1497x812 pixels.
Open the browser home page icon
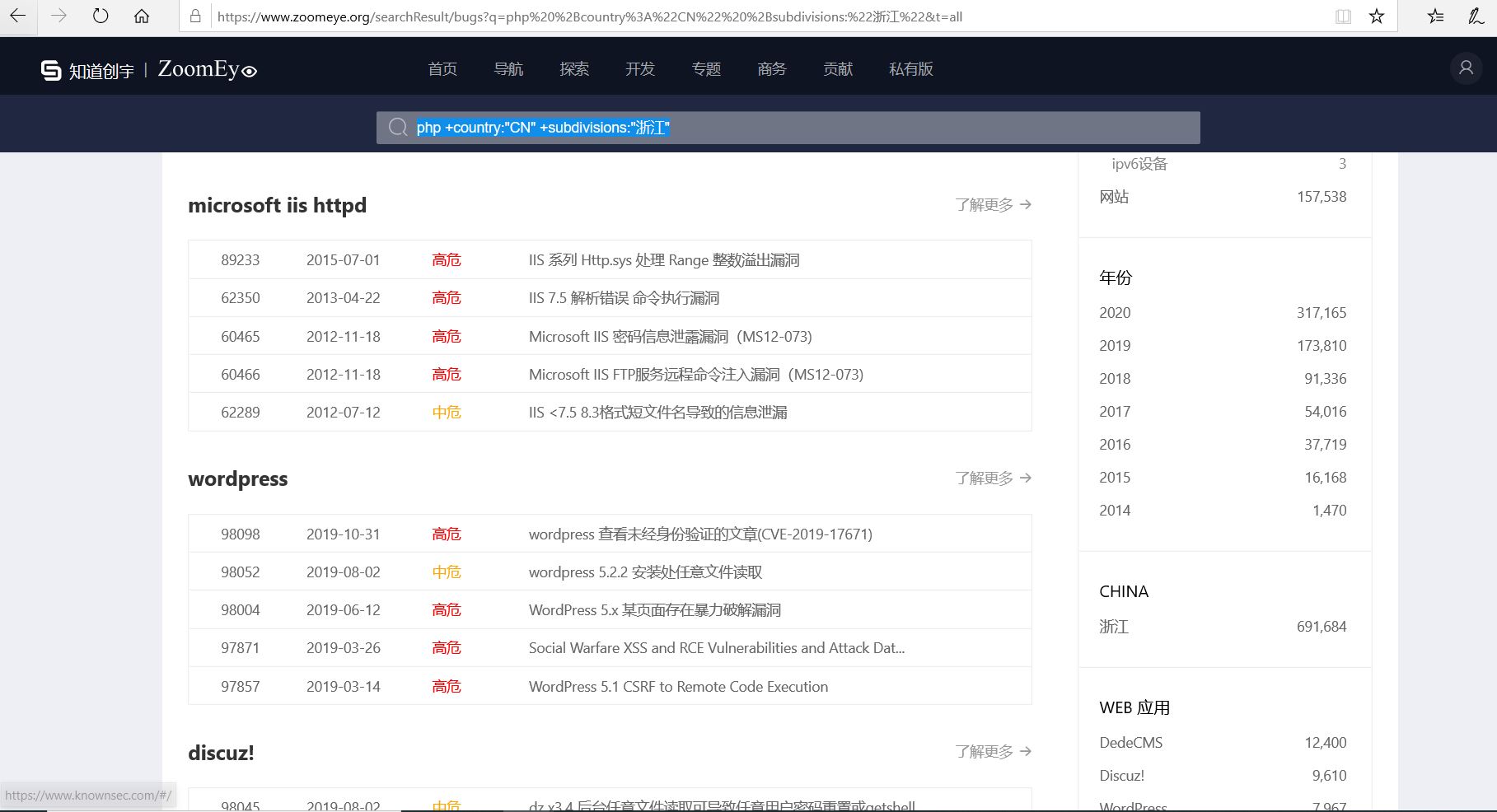142,16
